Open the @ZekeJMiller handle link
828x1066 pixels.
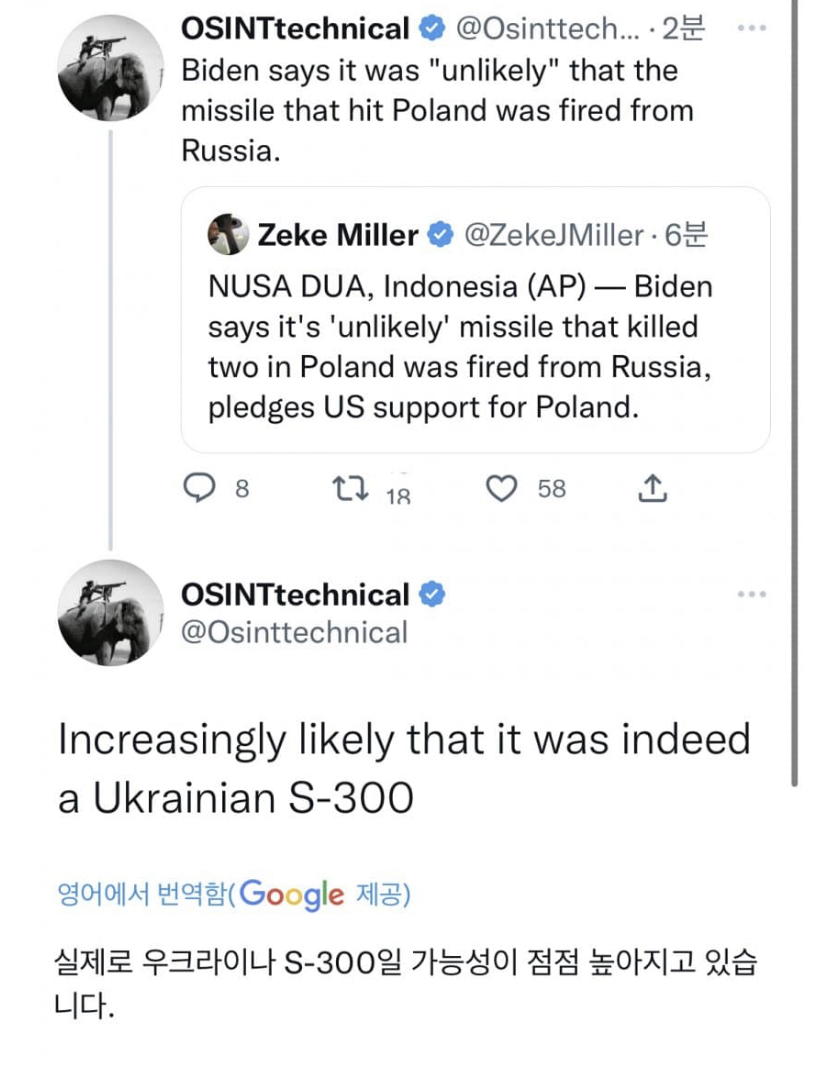[x=552, y=235]
